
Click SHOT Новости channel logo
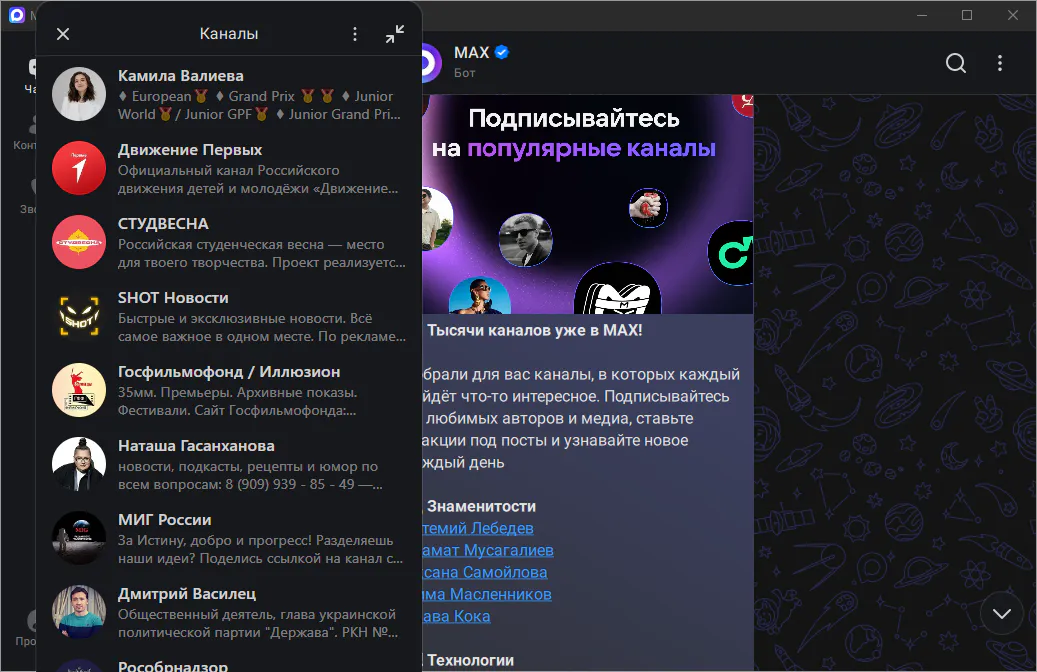[x=79, y=316]
